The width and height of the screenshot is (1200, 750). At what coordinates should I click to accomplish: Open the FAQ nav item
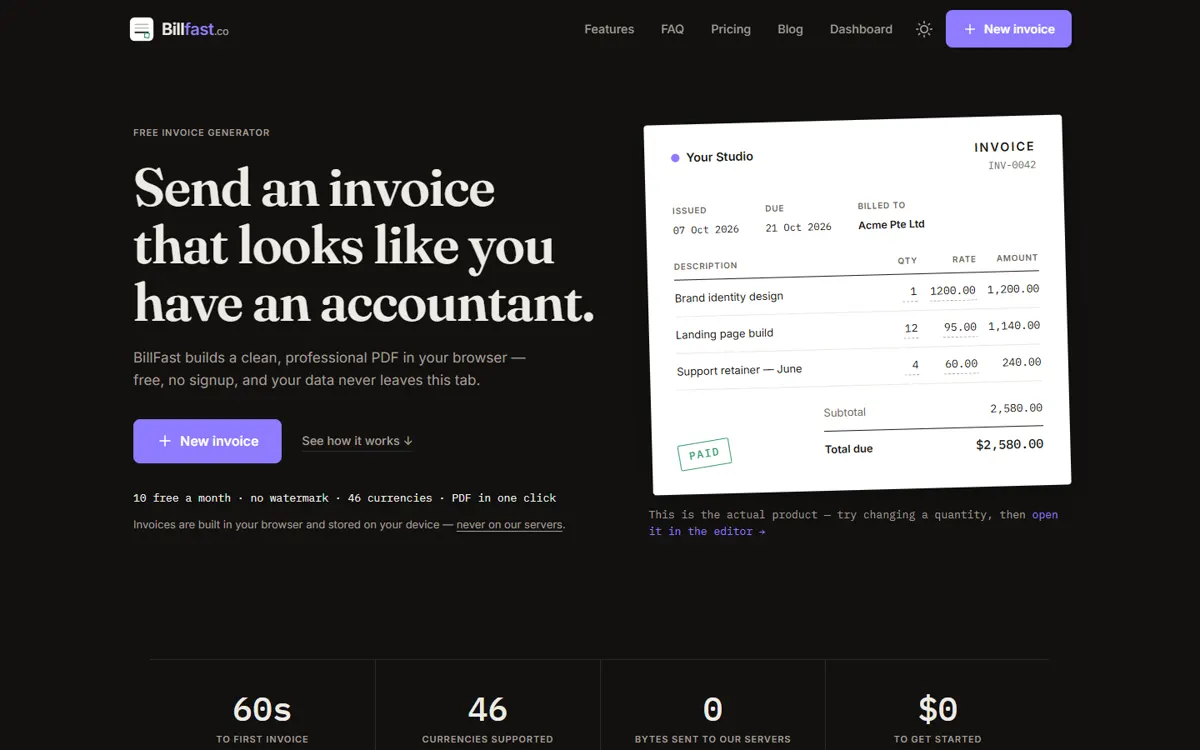pyautogui.click(x=672, y=29)
